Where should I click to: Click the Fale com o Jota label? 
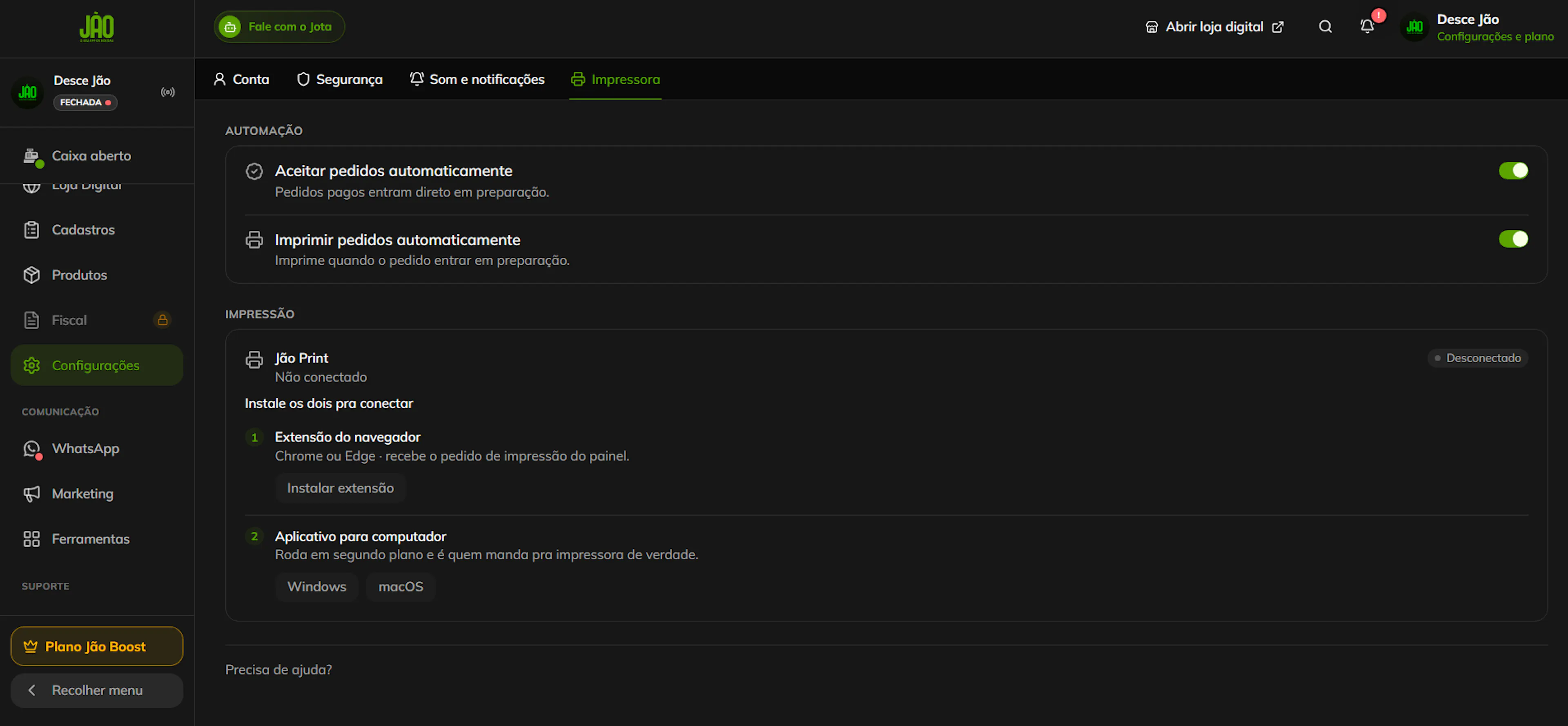click(290, 27)
